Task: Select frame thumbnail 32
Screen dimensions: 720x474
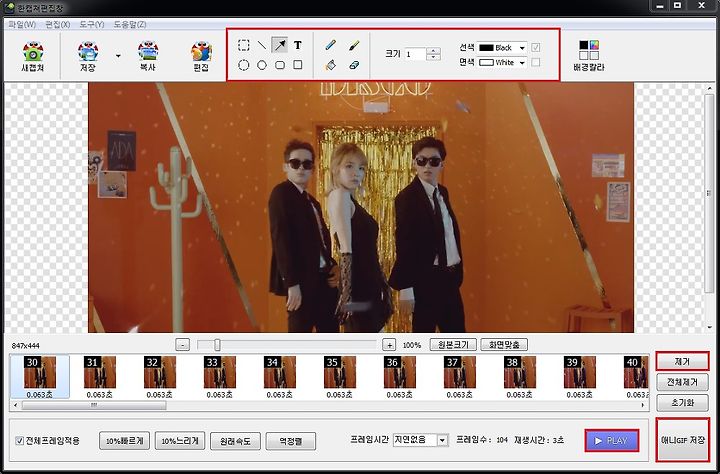Action: point(160,377)
